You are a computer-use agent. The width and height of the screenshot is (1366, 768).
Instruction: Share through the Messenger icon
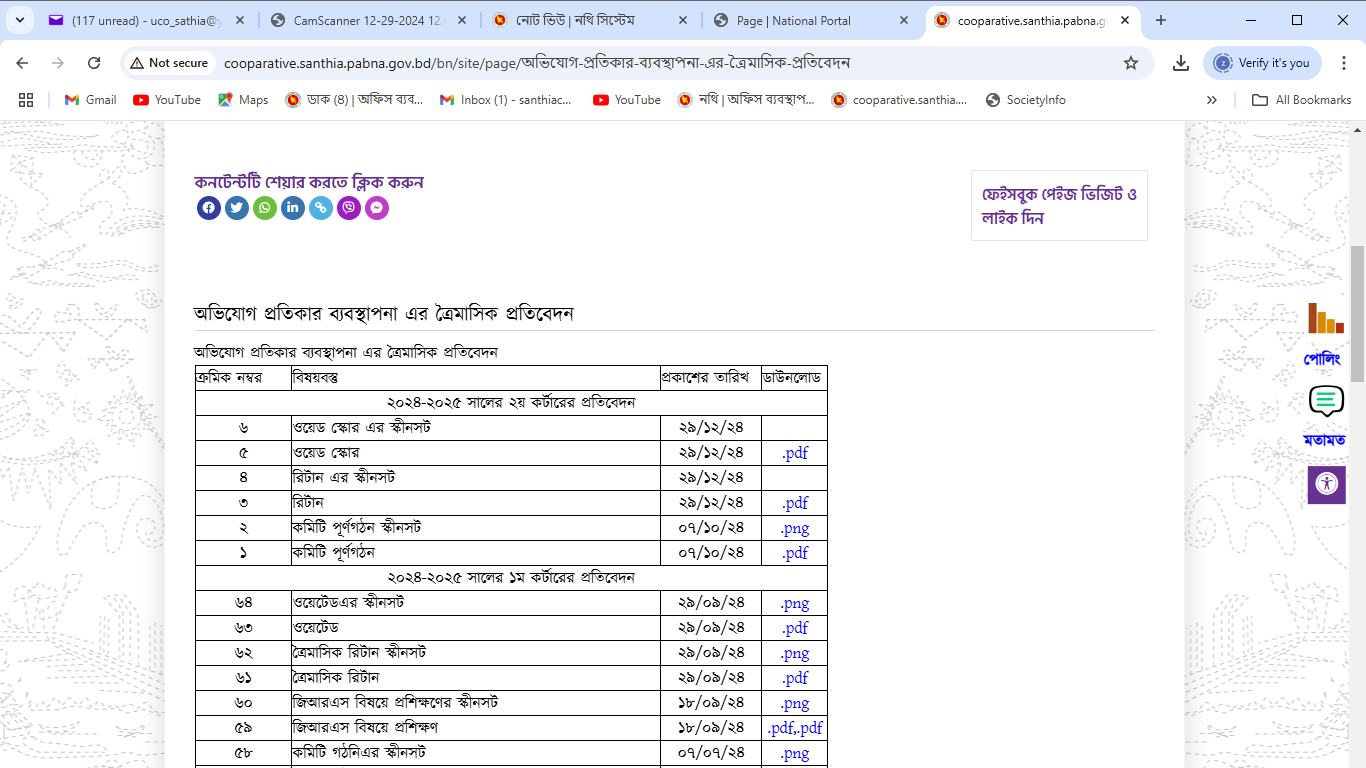coord(377,208)
